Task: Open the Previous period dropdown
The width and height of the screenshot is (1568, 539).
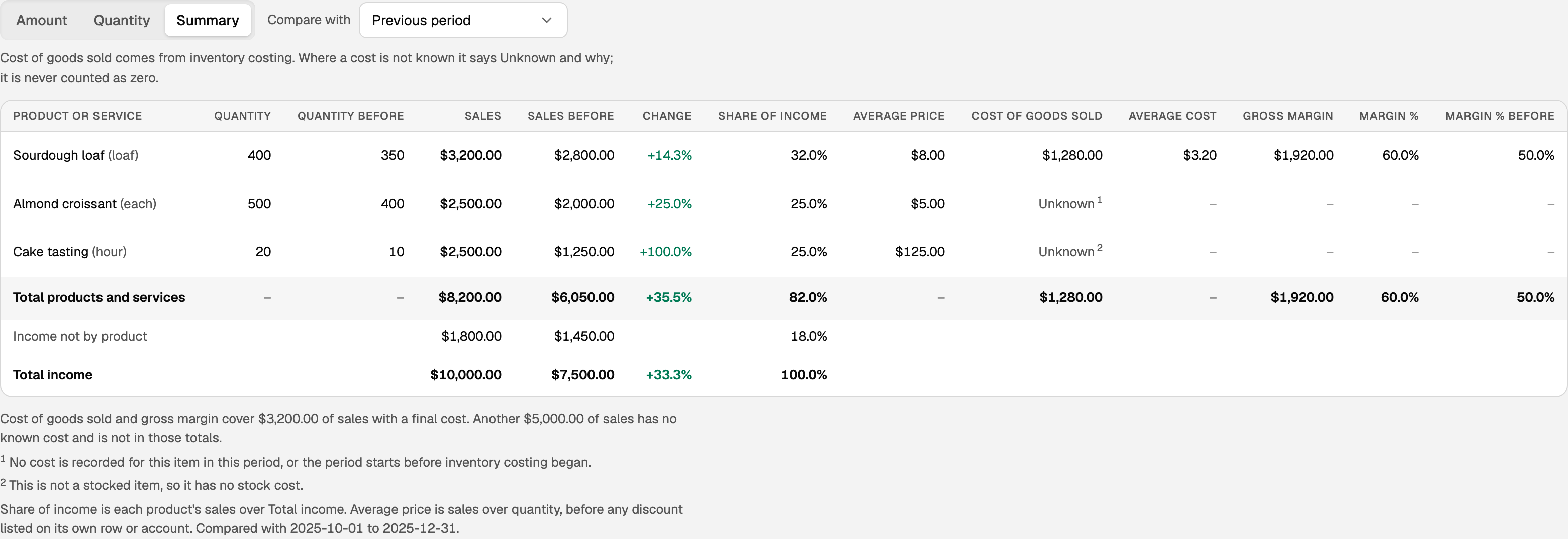Action: (463, 20)
